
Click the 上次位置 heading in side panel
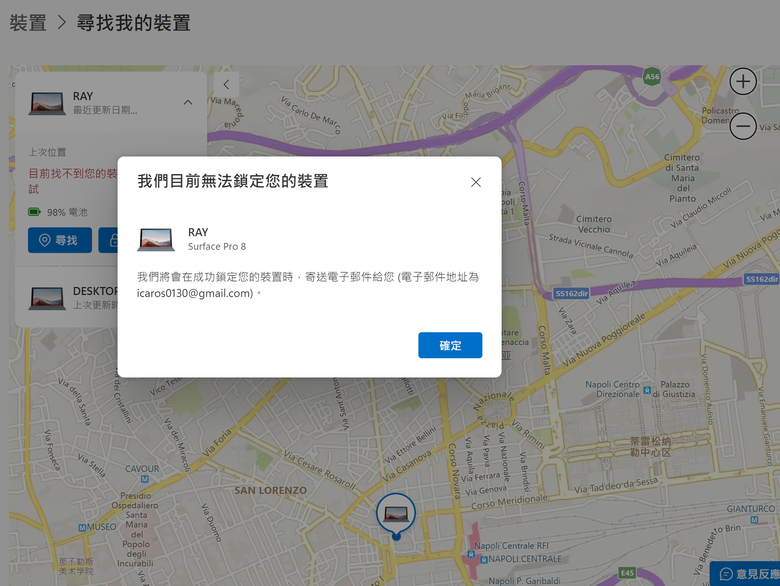click(x=47, y=152)
